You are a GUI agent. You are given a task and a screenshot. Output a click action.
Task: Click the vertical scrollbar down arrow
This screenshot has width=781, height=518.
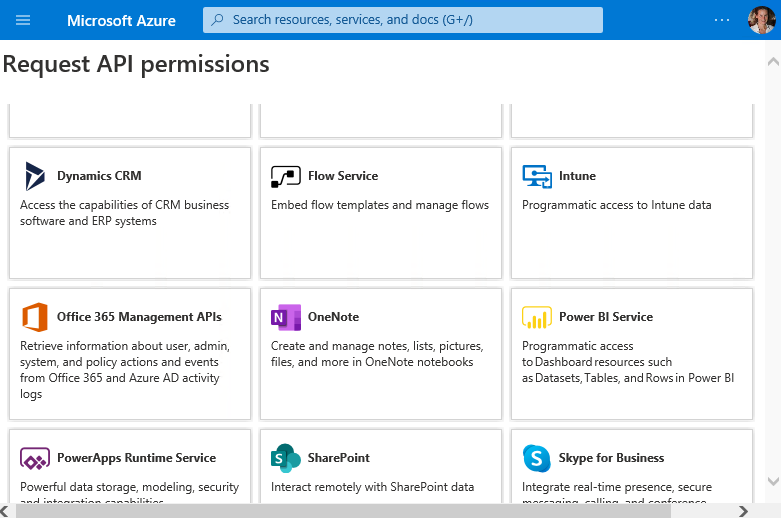(x=771, y=481)
